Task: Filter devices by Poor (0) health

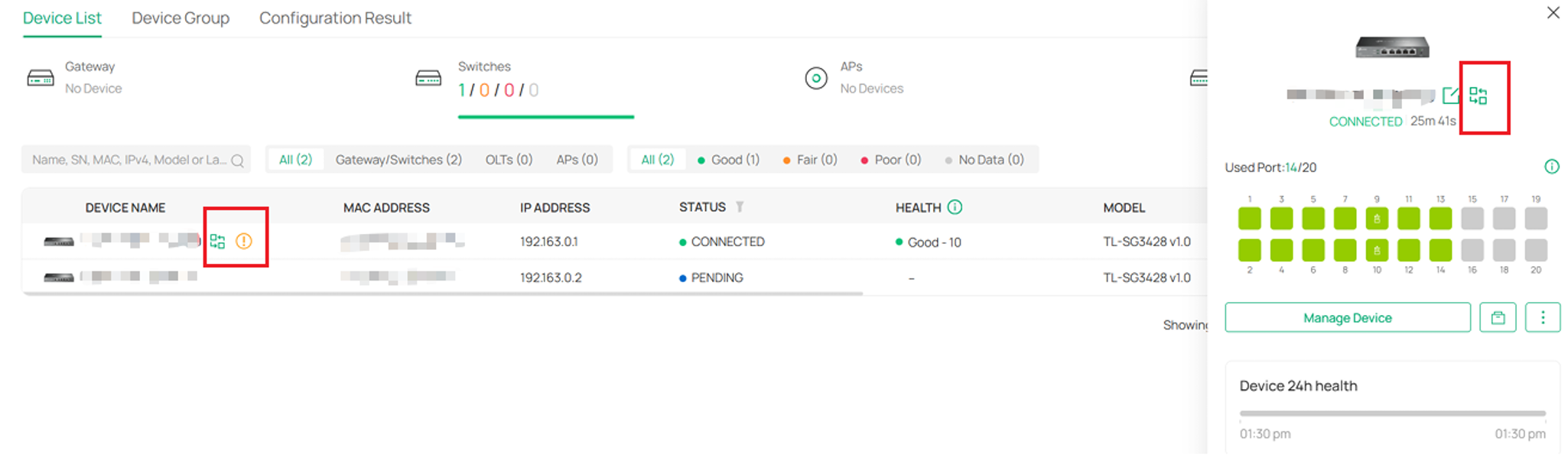Action: pyautogui.click(x=890, y=160)
